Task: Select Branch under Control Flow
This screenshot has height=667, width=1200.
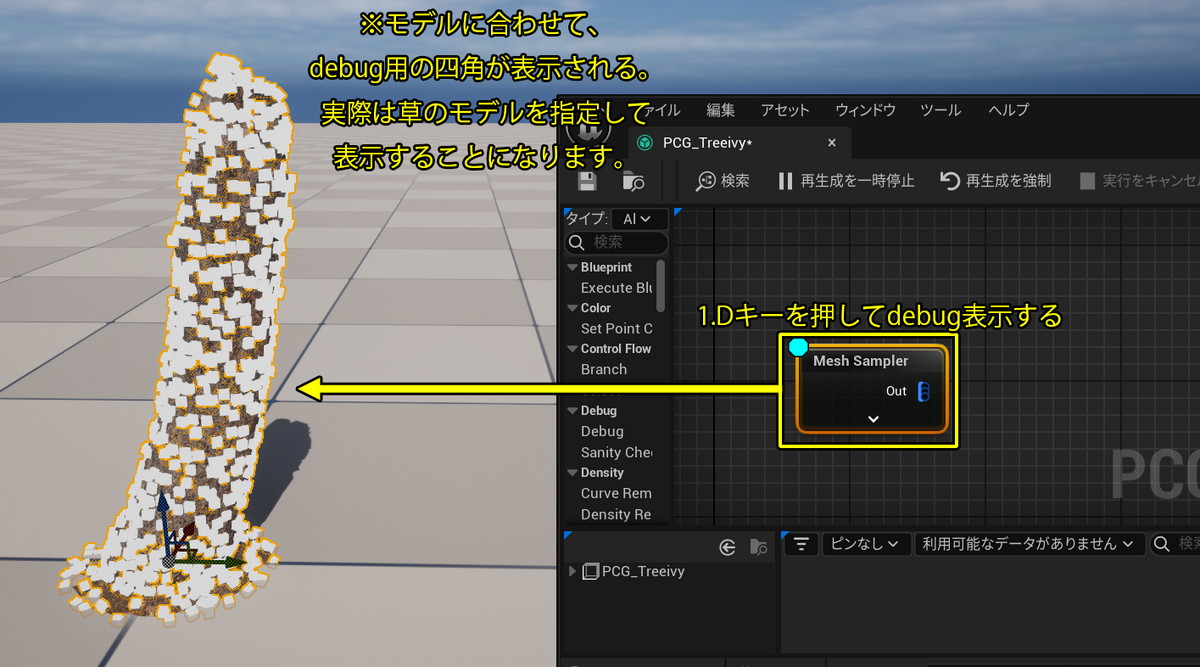Action: (x=603, y=369)
